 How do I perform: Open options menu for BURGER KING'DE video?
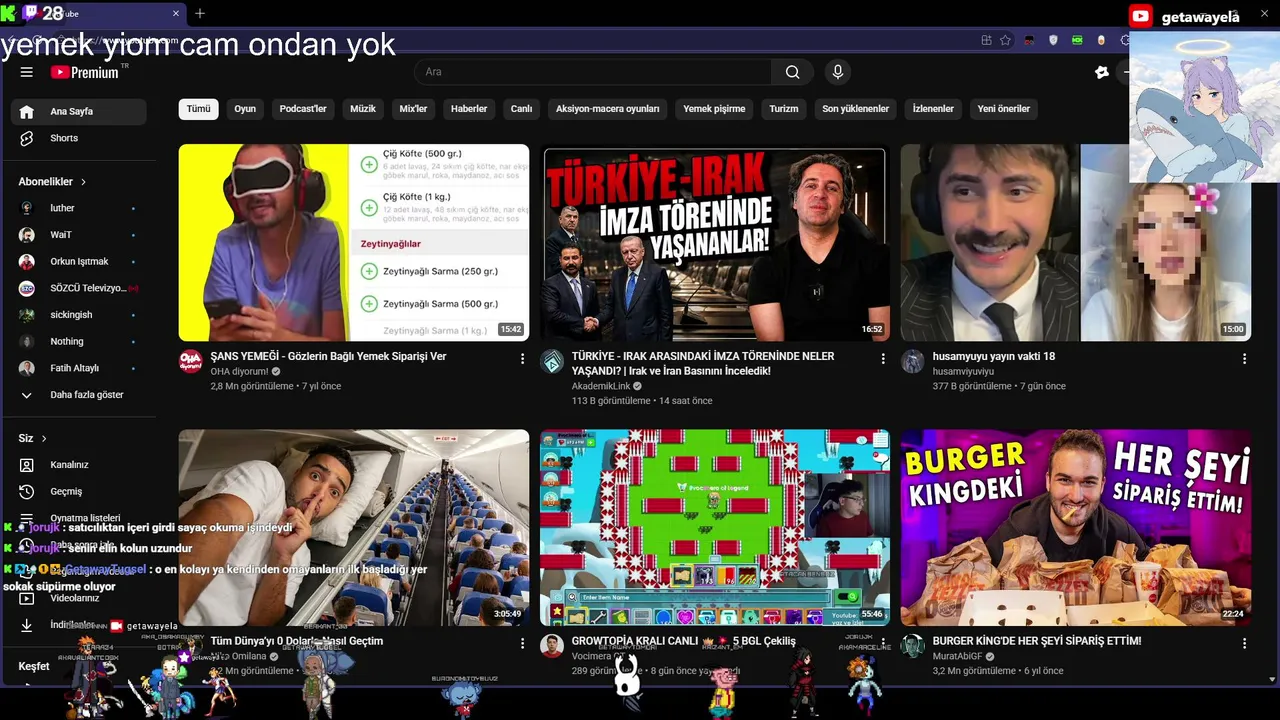coord(1244,644)
